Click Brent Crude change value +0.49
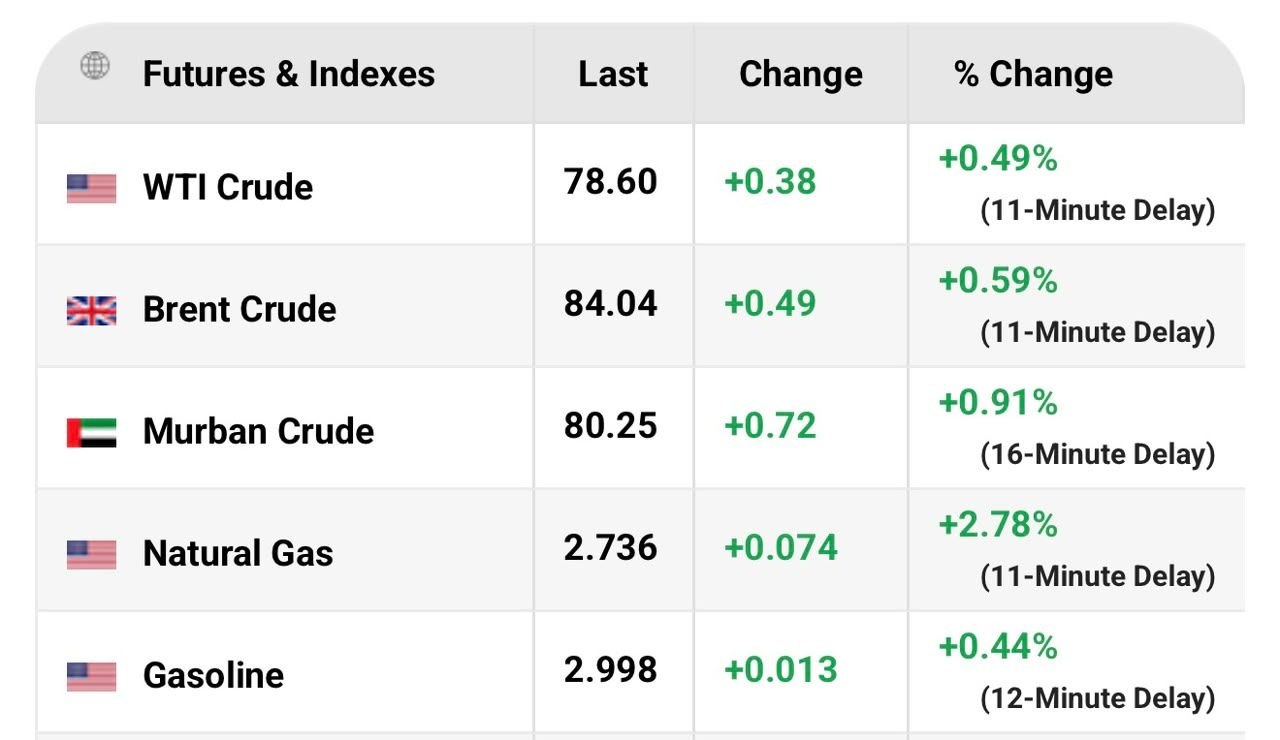The width and height of the screenshot is (1280, 740). tap(770, 304)
